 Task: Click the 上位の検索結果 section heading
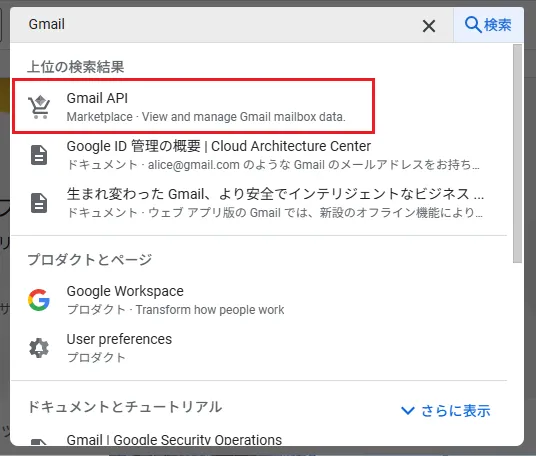[76, 66]
